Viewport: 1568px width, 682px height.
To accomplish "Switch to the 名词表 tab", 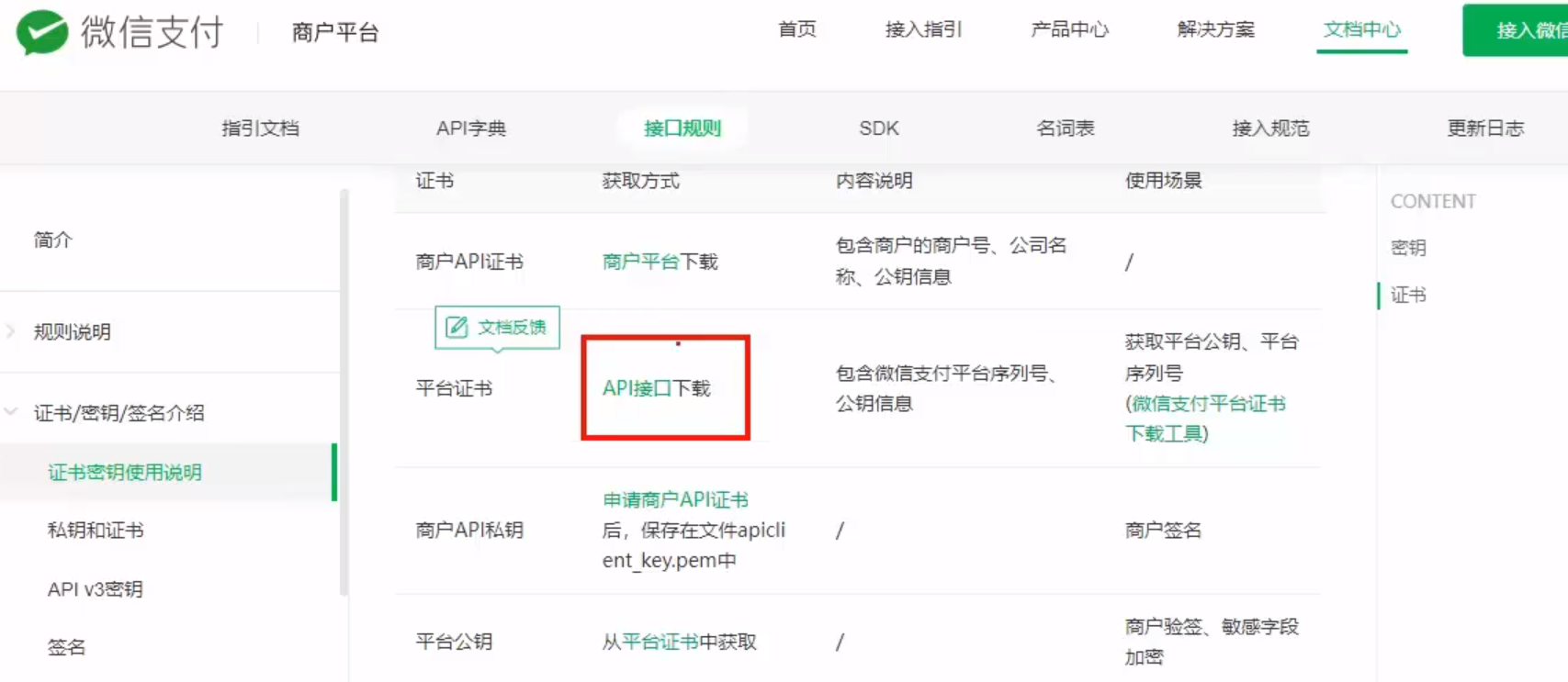I will point(1066,129).
